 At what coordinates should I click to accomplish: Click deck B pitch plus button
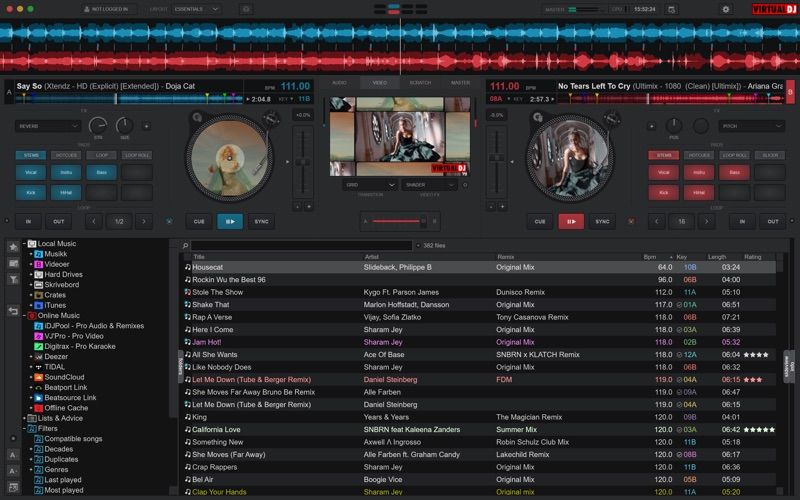click(502, 207)
